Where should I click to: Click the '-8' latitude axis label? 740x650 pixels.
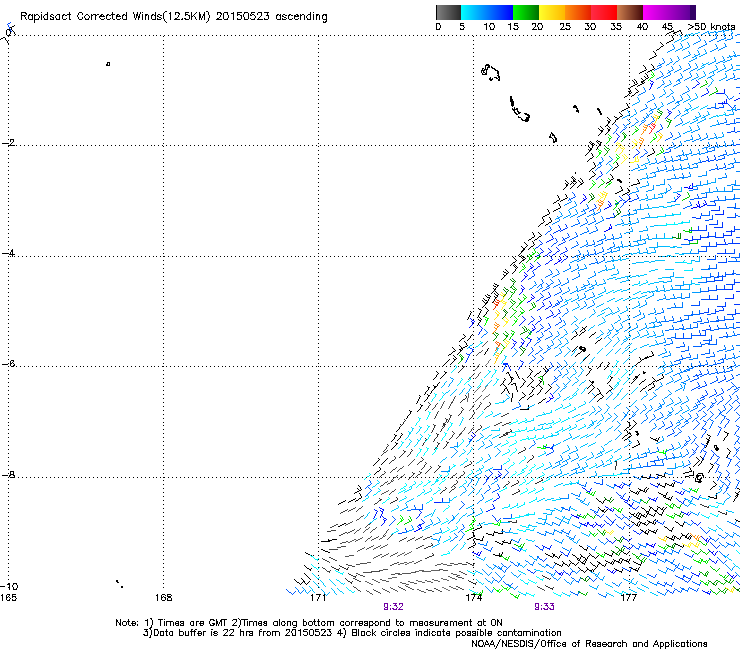click(x=8, y=474)
